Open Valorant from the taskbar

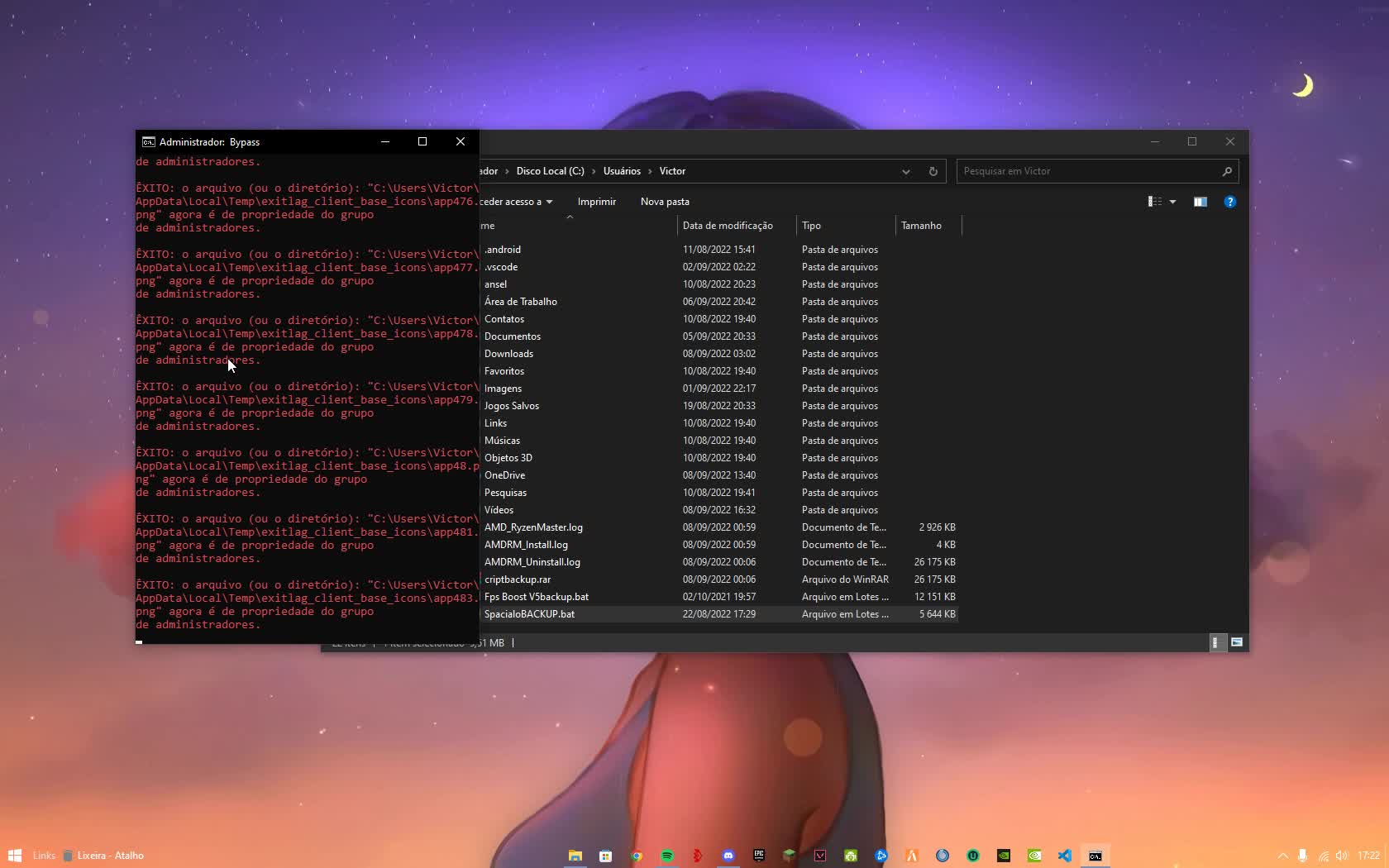pyautogui.click(x=820, y=856)
